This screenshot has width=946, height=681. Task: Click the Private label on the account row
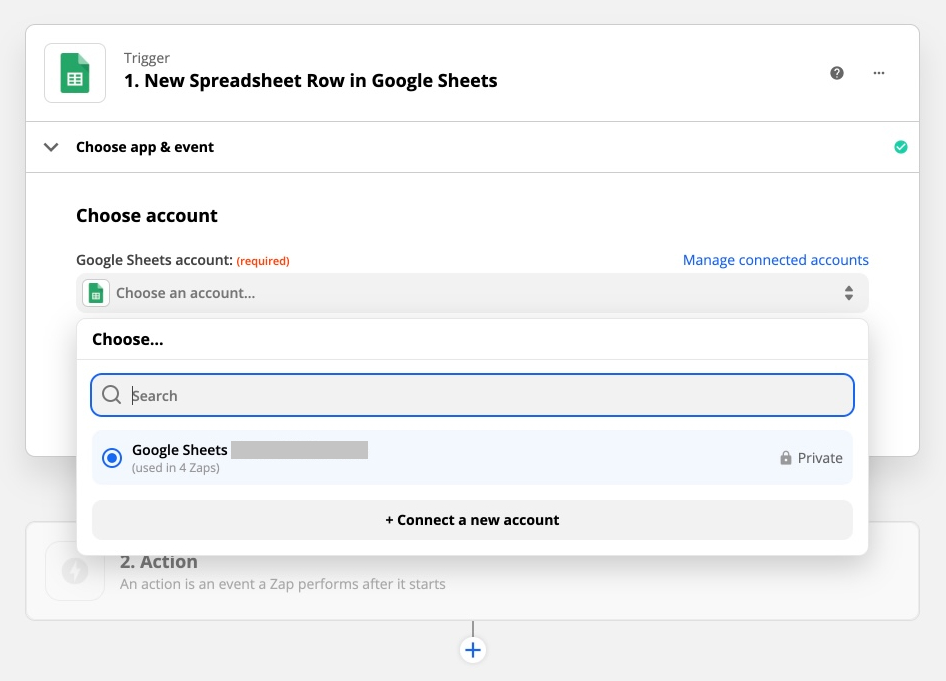(x=820, y=458)
